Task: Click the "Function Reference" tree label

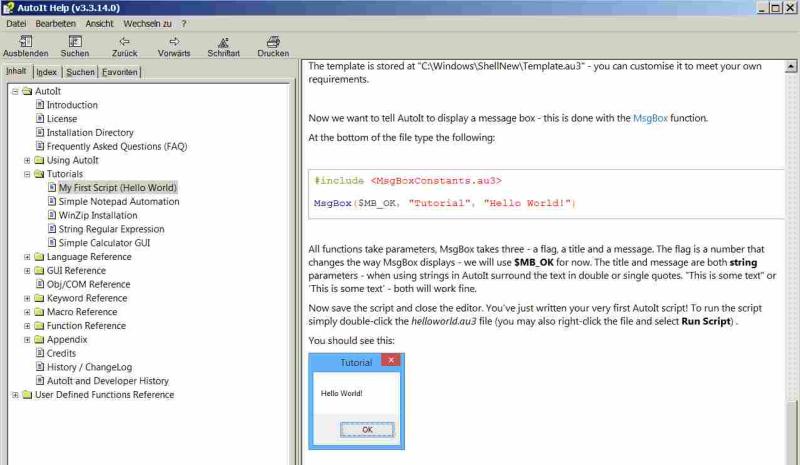Action: pos(86,326)
